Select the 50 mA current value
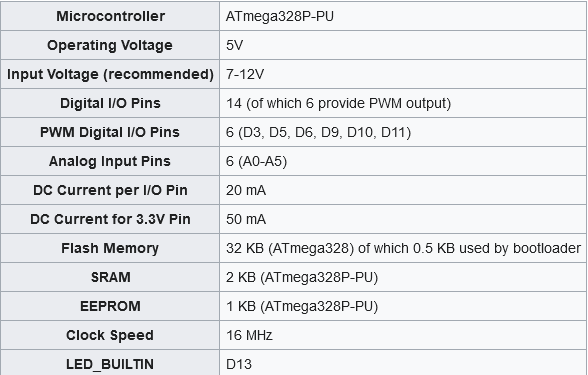588x375 pixels. point(246,219)
